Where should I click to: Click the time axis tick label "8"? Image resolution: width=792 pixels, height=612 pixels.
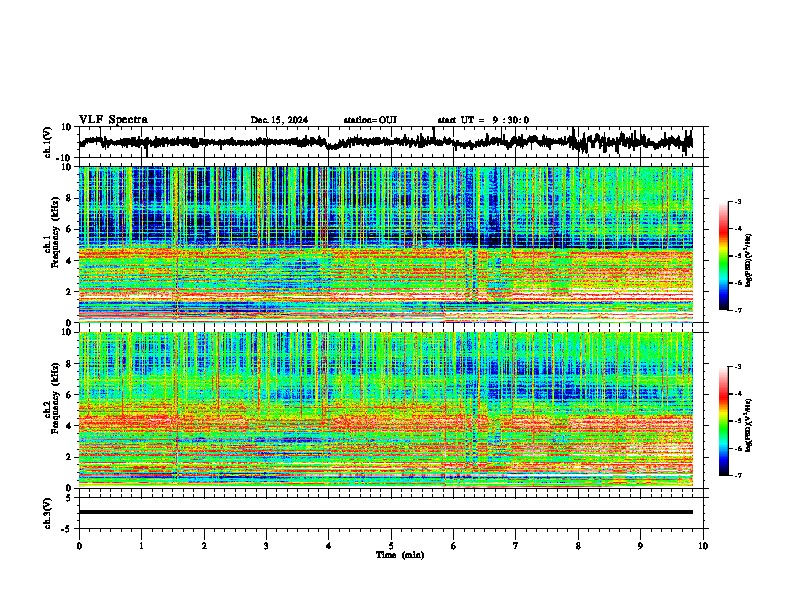tap(578, 546)
